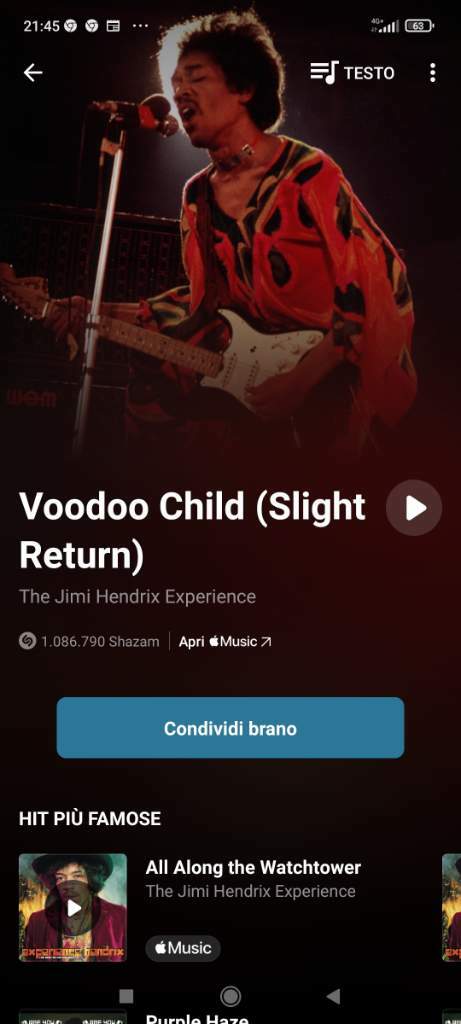Tap the Shazam count logo icon

pyautogui.click(x=27, y=641)
